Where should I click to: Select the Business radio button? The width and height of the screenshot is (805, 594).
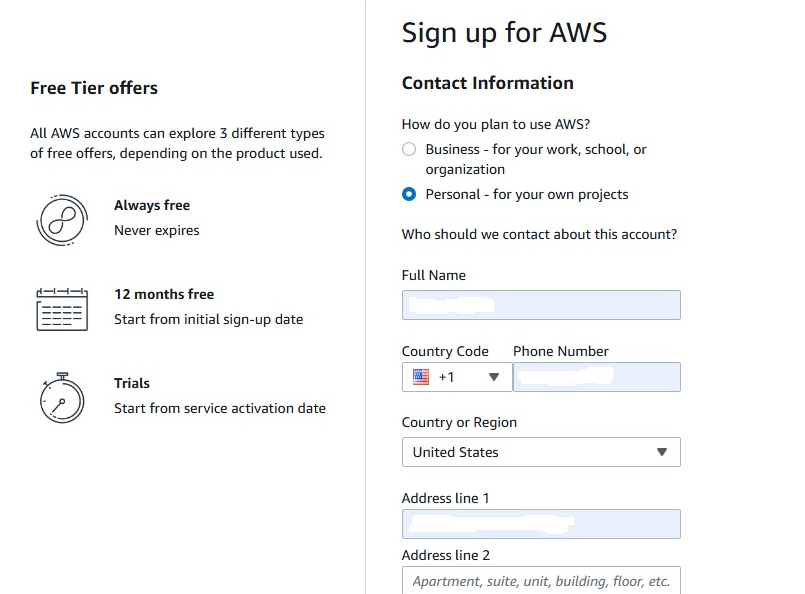409,149
